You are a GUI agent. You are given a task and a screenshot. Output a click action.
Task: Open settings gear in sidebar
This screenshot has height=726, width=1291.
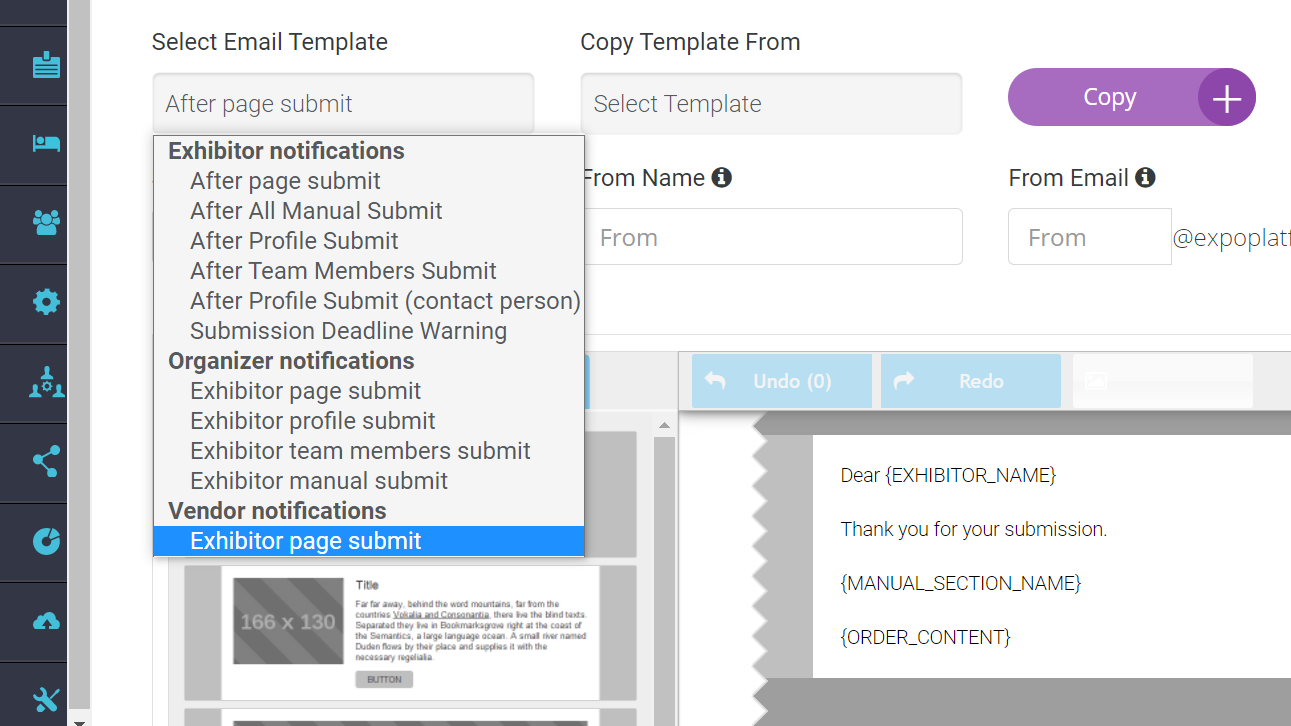click(46, 302)
